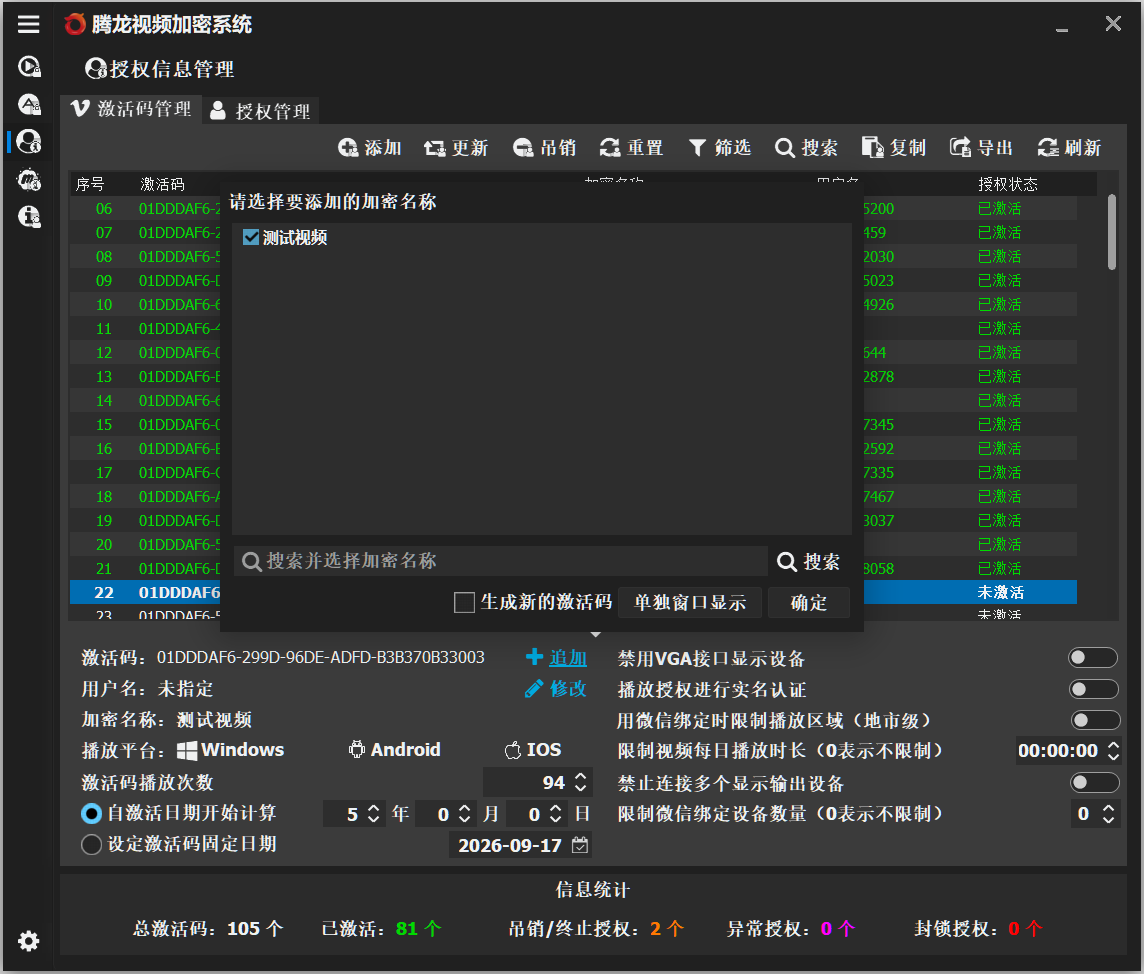Open the second sidebar icon with letter A
1144x974 pixels.
point(28,104)
